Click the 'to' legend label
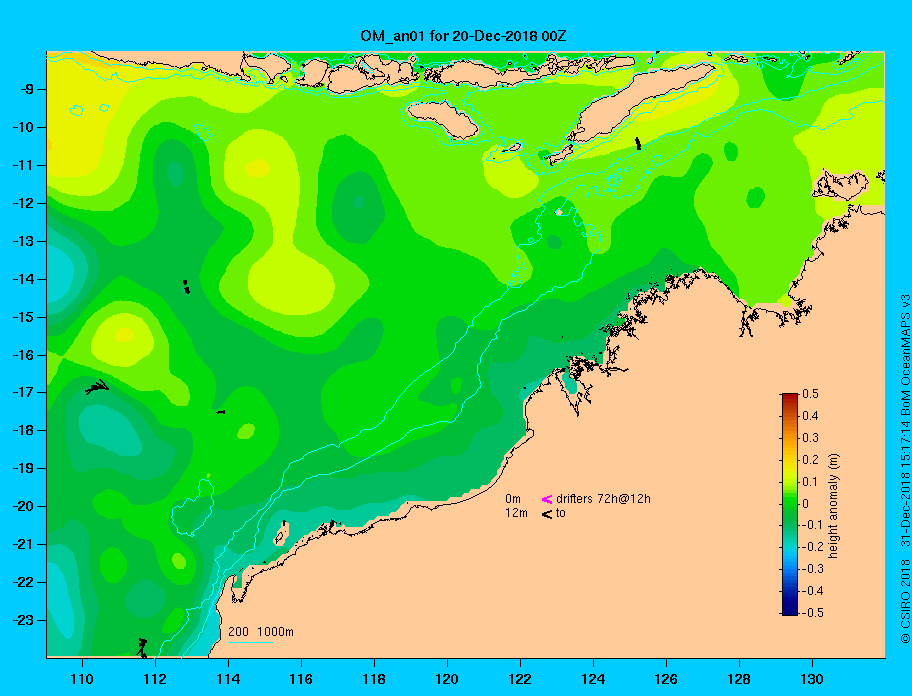This screenshot has width=912, height=696. tap(561, 513)
